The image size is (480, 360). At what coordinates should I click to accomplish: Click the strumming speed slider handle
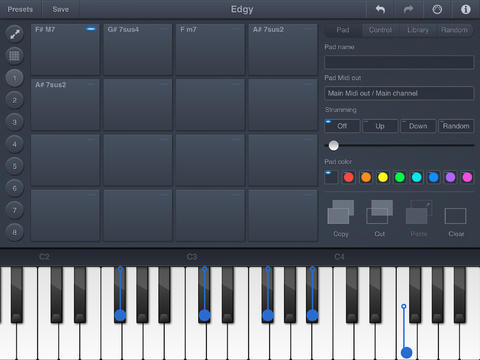point(333,145)
